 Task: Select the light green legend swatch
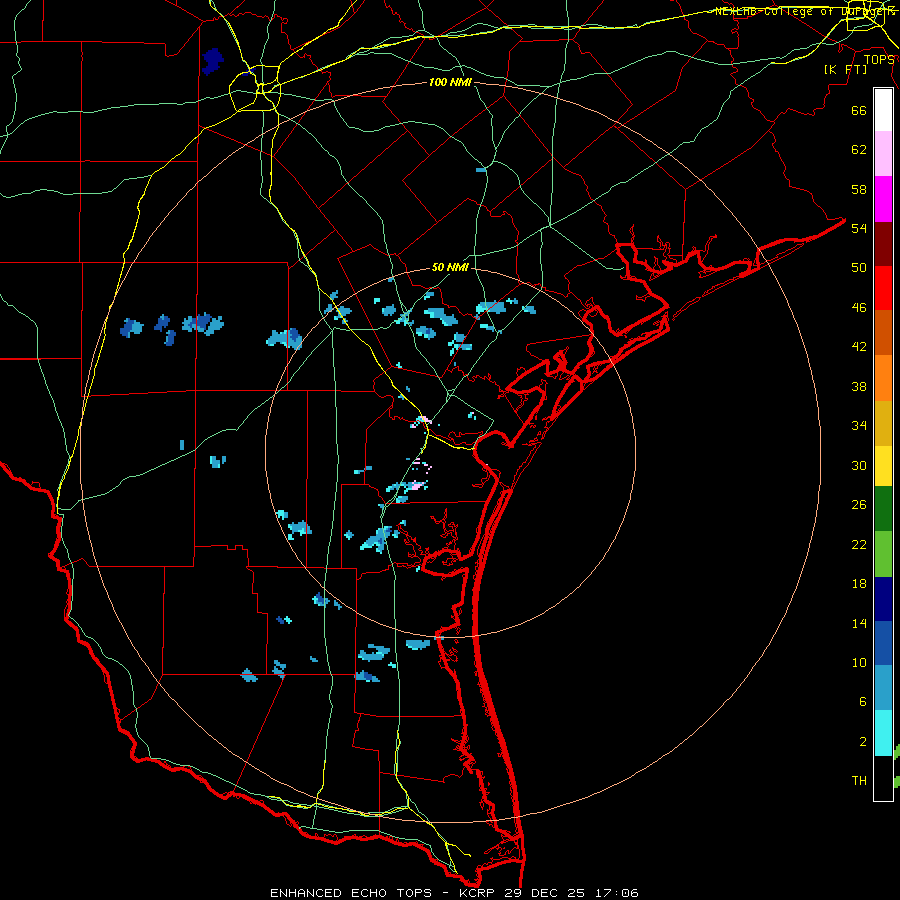(883, 553)
